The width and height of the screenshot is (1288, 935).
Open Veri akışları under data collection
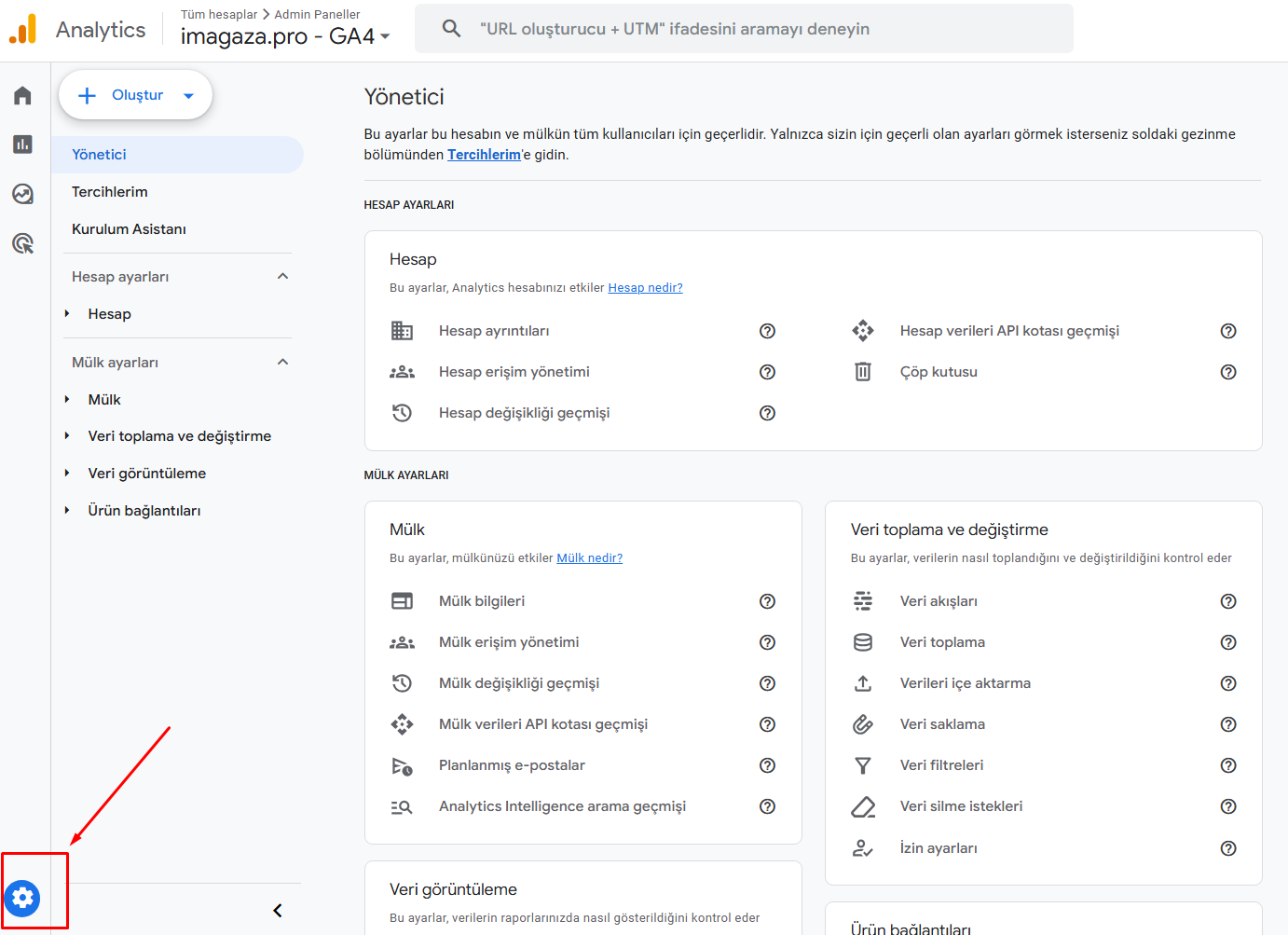[x=939, y=601]
